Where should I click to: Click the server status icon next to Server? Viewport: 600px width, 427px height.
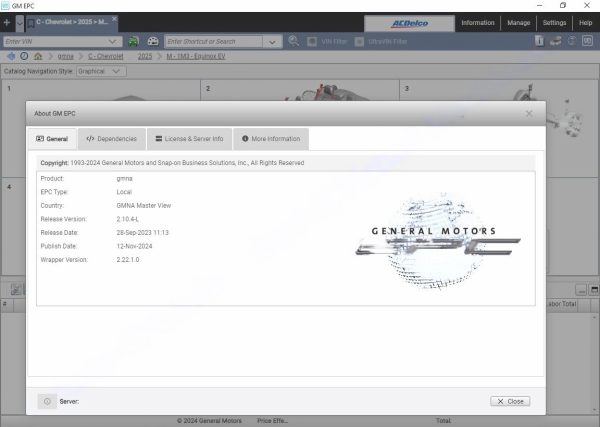click(47, 401)
